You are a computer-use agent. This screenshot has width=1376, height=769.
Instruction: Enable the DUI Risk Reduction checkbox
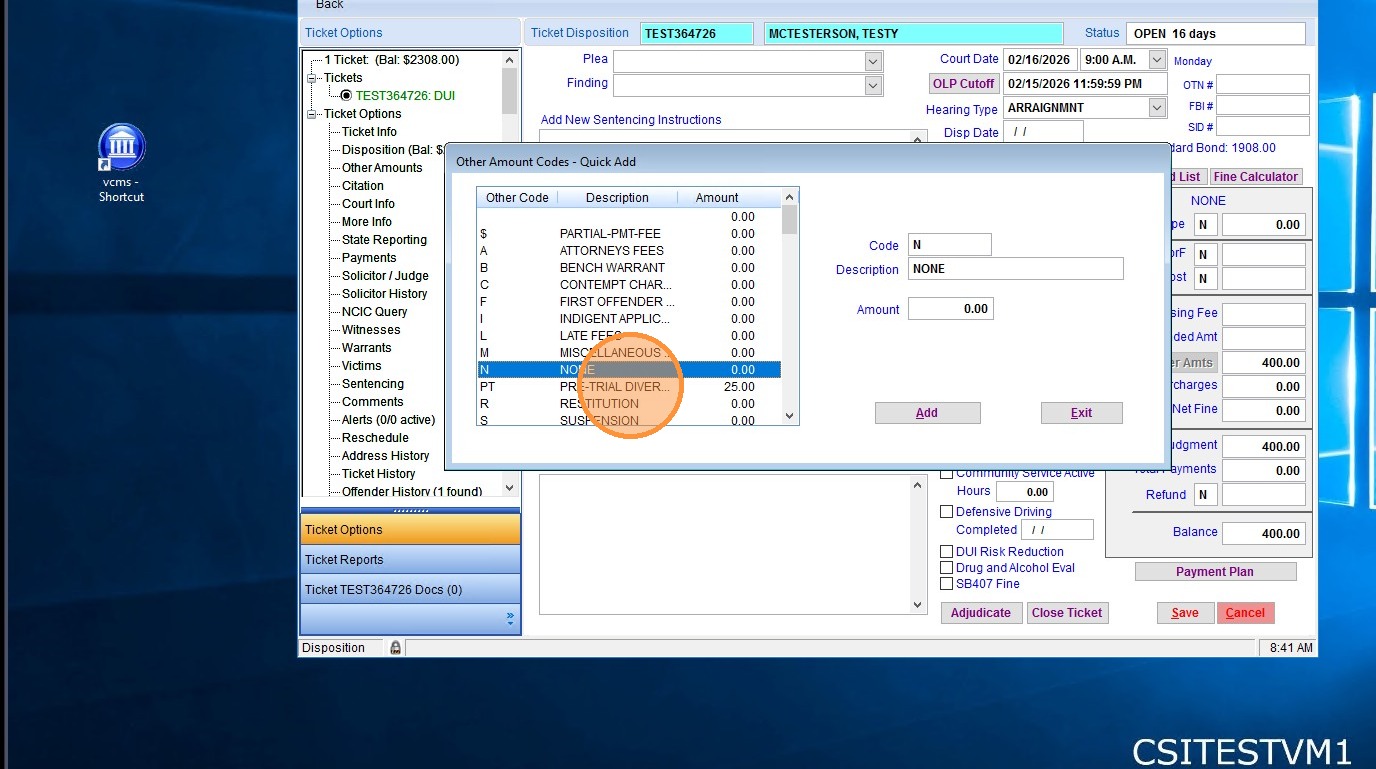(947, 552)
